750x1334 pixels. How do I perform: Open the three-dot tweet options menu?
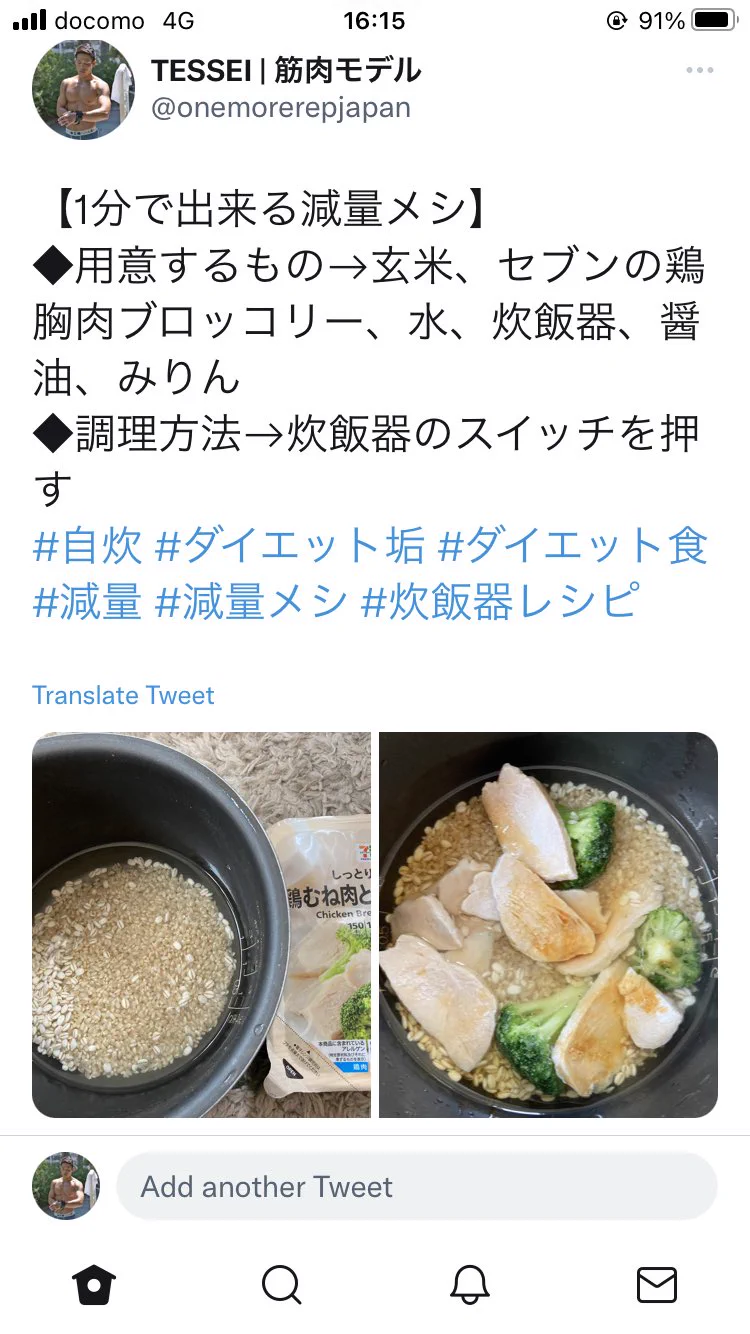point(700,71)
